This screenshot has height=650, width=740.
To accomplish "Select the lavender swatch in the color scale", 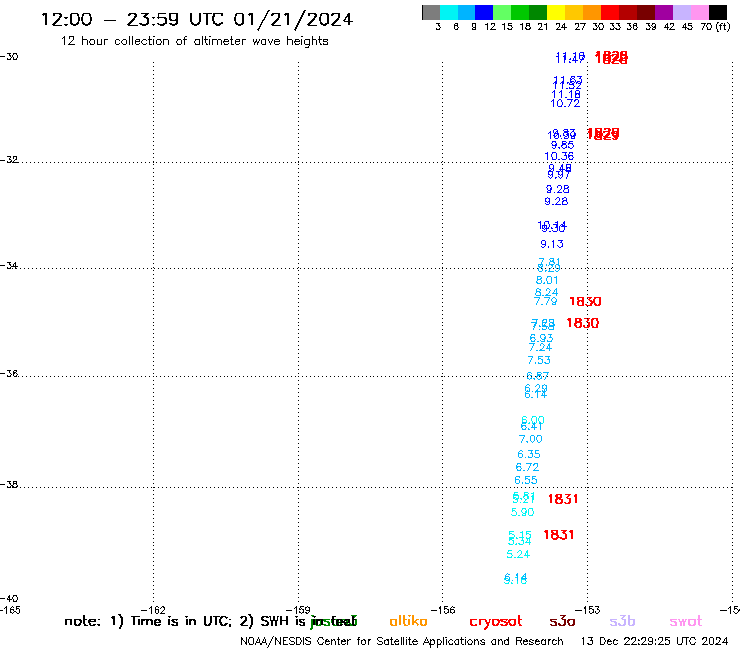I will [x=682, y=12].
